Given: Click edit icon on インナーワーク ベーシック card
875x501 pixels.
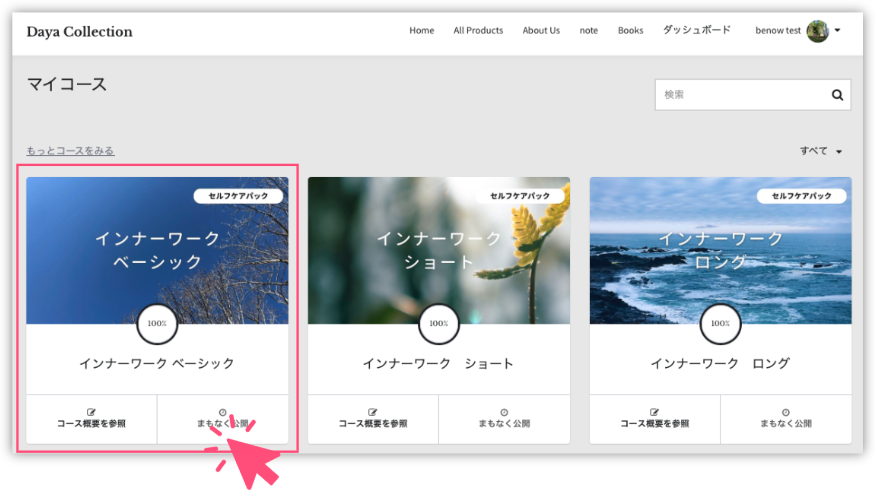Looking at the screenshot, I should click(x=92, y=412).
